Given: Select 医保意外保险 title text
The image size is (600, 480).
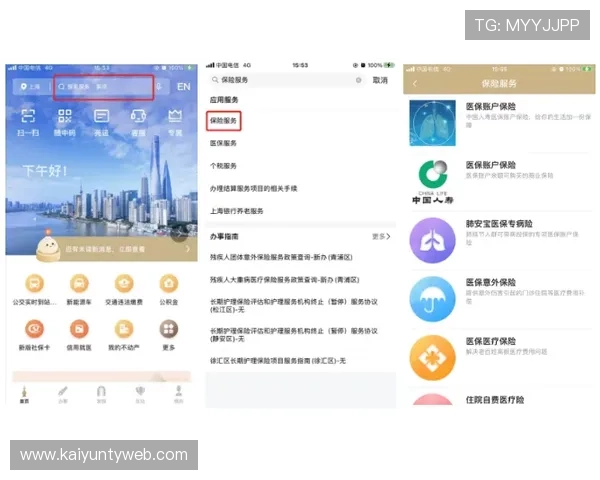Looking at the screenshot, I should (x=491, y=282).
